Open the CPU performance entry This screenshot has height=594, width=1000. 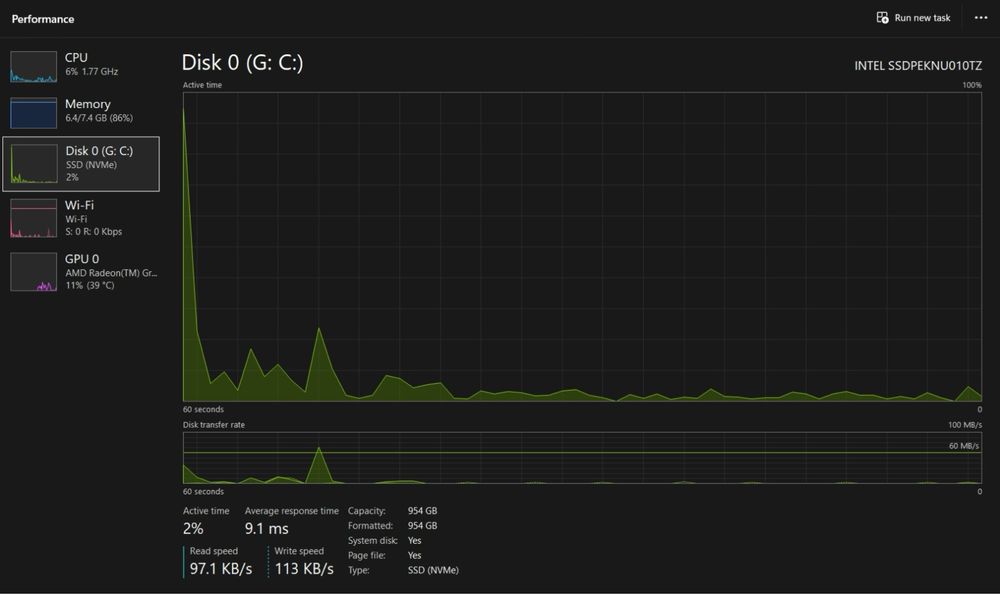coord(81,64)
